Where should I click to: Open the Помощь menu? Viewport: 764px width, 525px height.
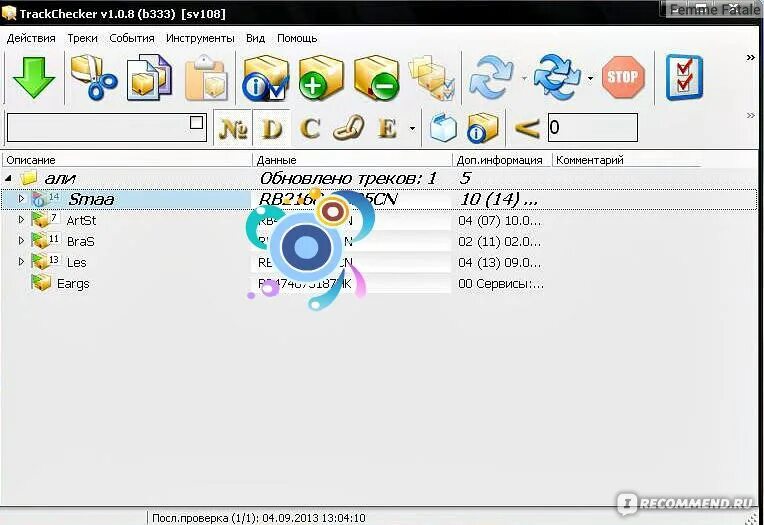coord(297,38)
